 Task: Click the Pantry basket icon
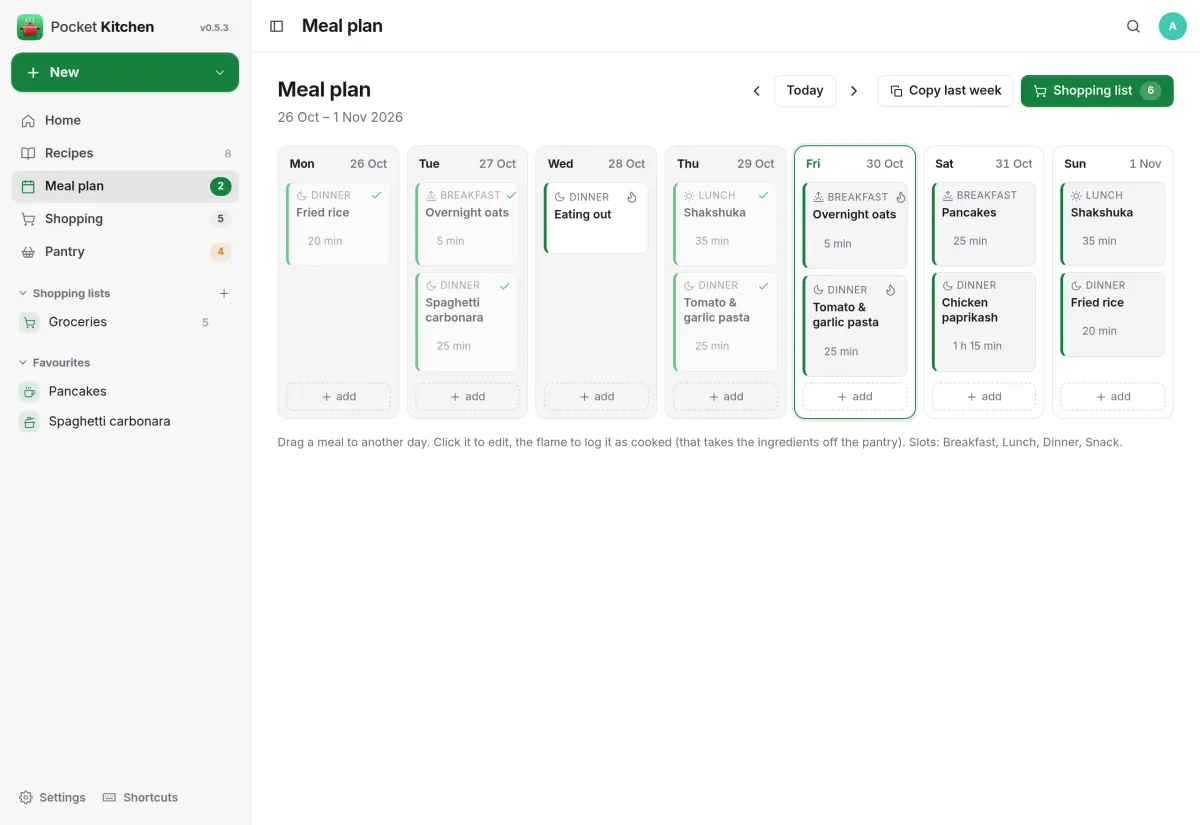point(28,252)
